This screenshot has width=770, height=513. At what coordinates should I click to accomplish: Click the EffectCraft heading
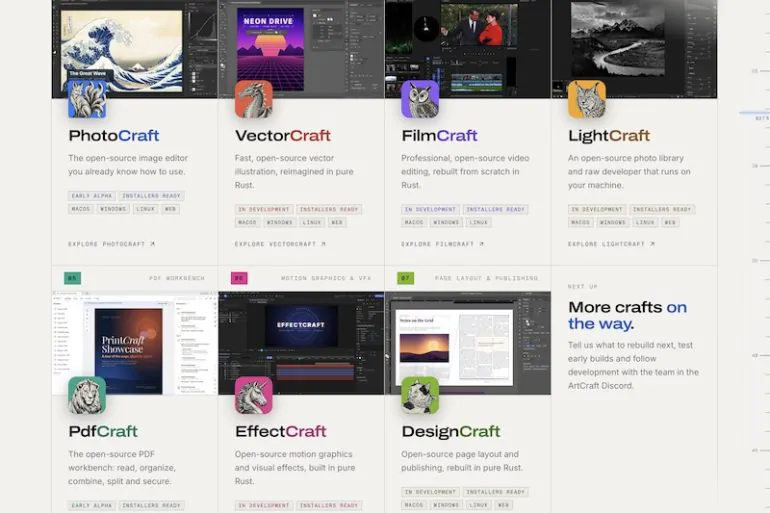pos(280,432)
